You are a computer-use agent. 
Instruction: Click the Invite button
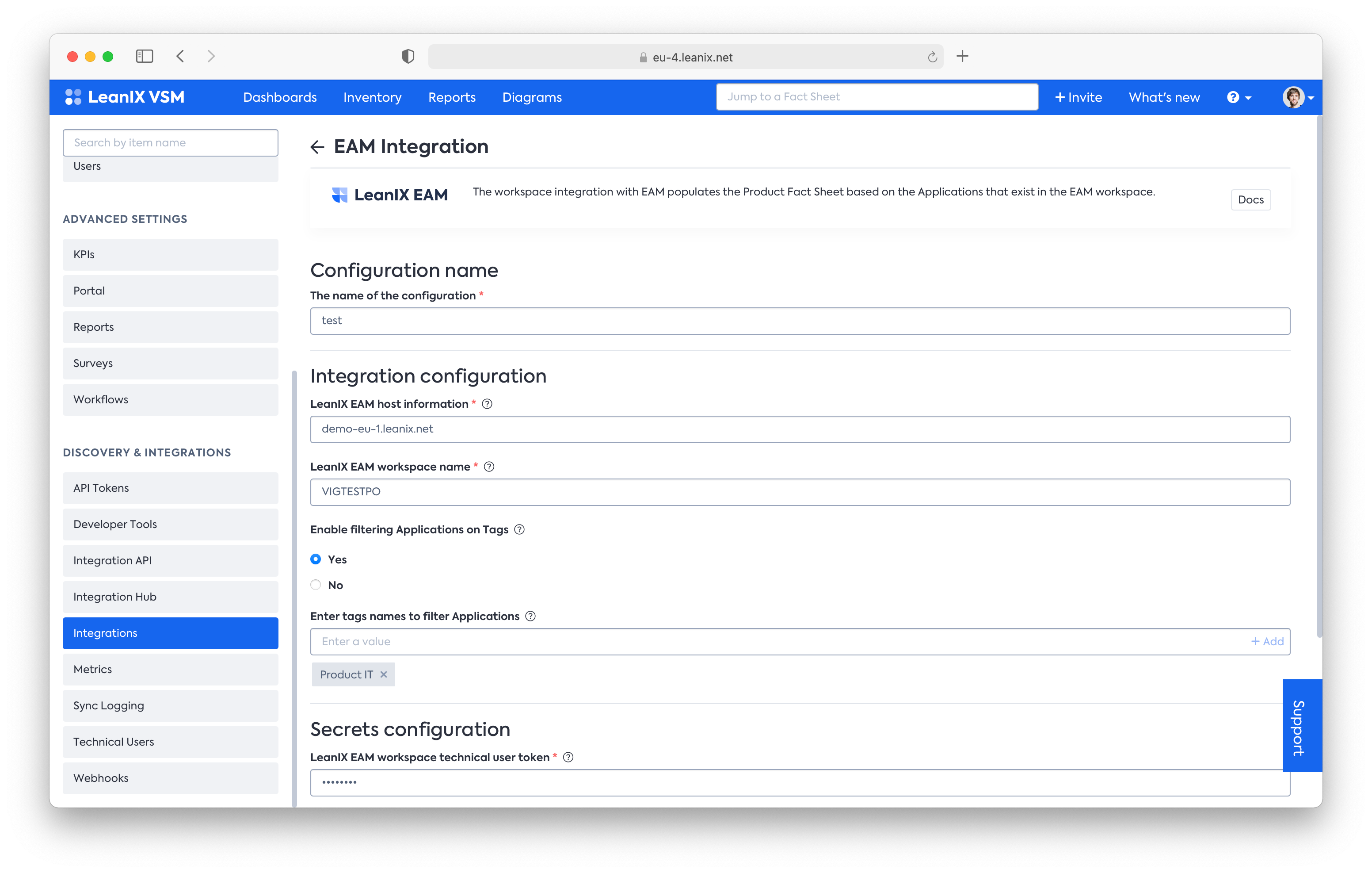(x=1078, y=97)
